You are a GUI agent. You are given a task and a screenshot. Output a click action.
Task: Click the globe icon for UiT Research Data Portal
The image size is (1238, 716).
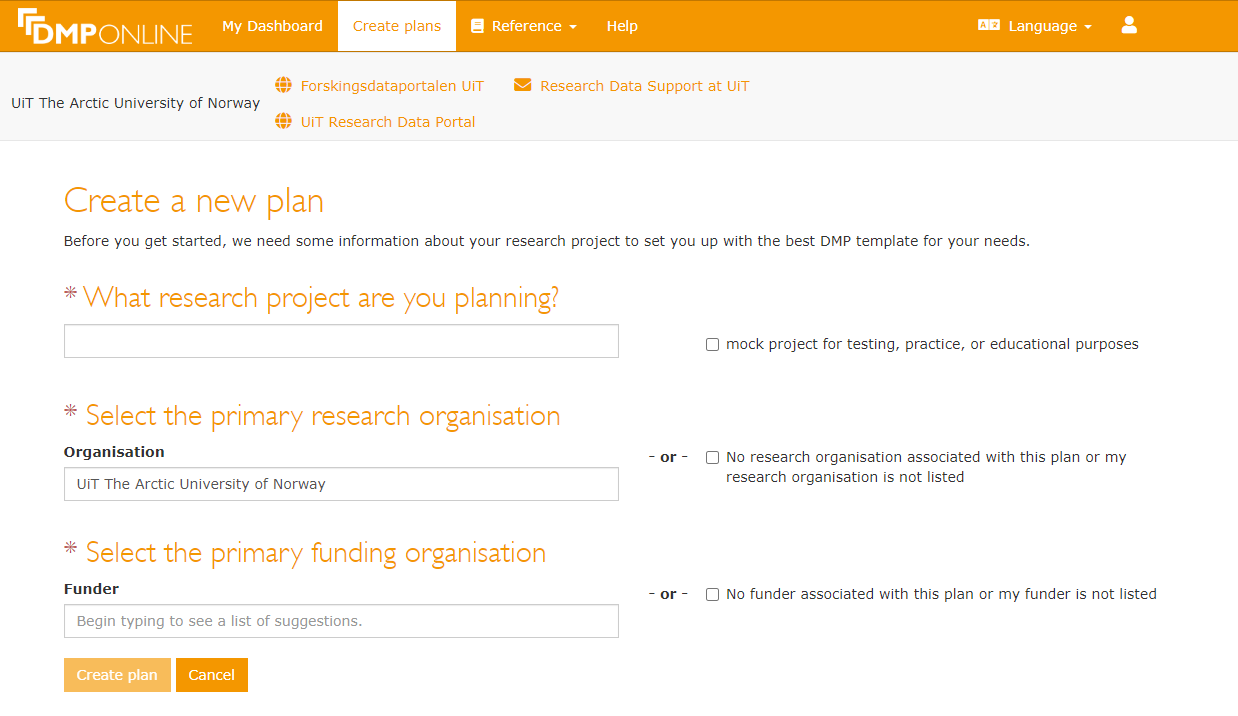[x=283, y=121]
